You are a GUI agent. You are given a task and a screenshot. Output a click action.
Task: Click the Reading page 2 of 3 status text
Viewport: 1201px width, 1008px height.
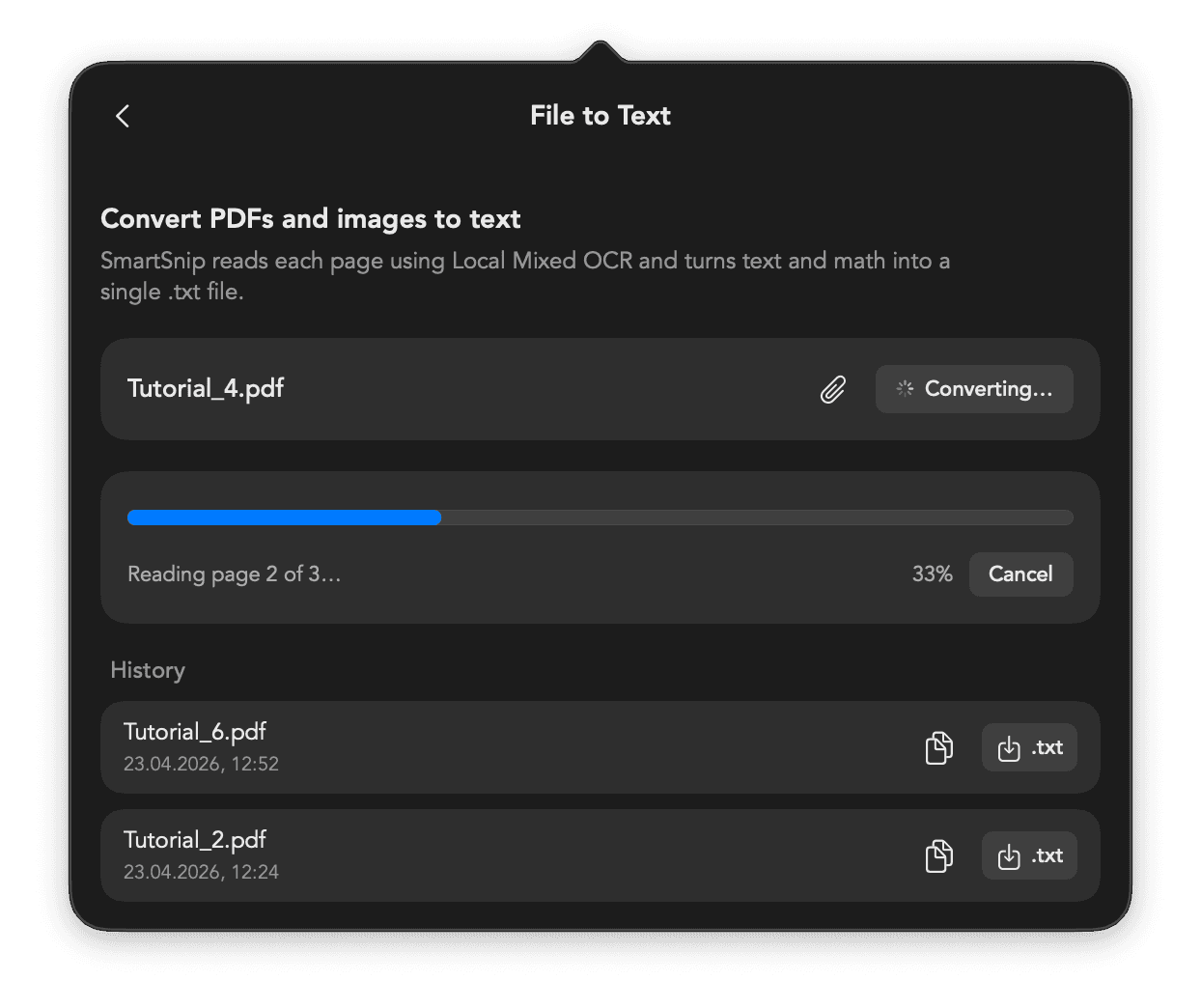click(234, 574)
